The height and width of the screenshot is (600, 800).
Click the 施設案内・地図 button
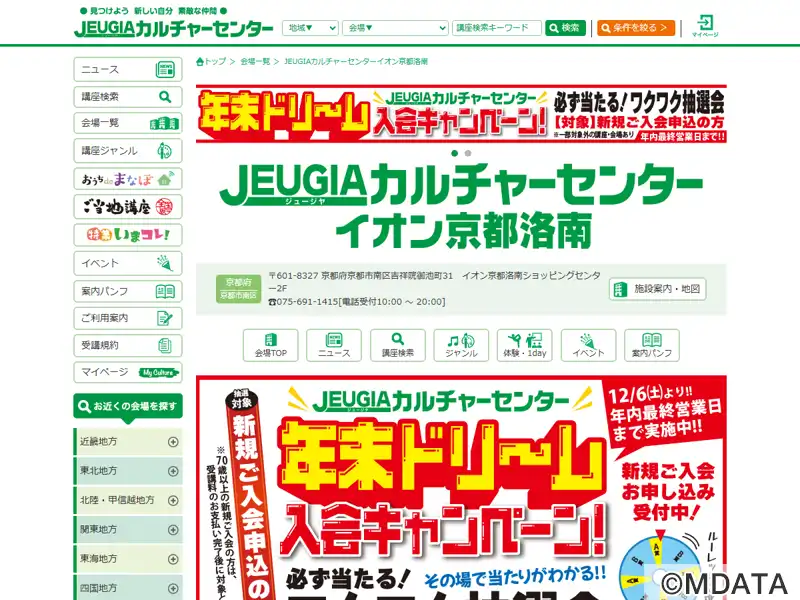pos(657,289)
